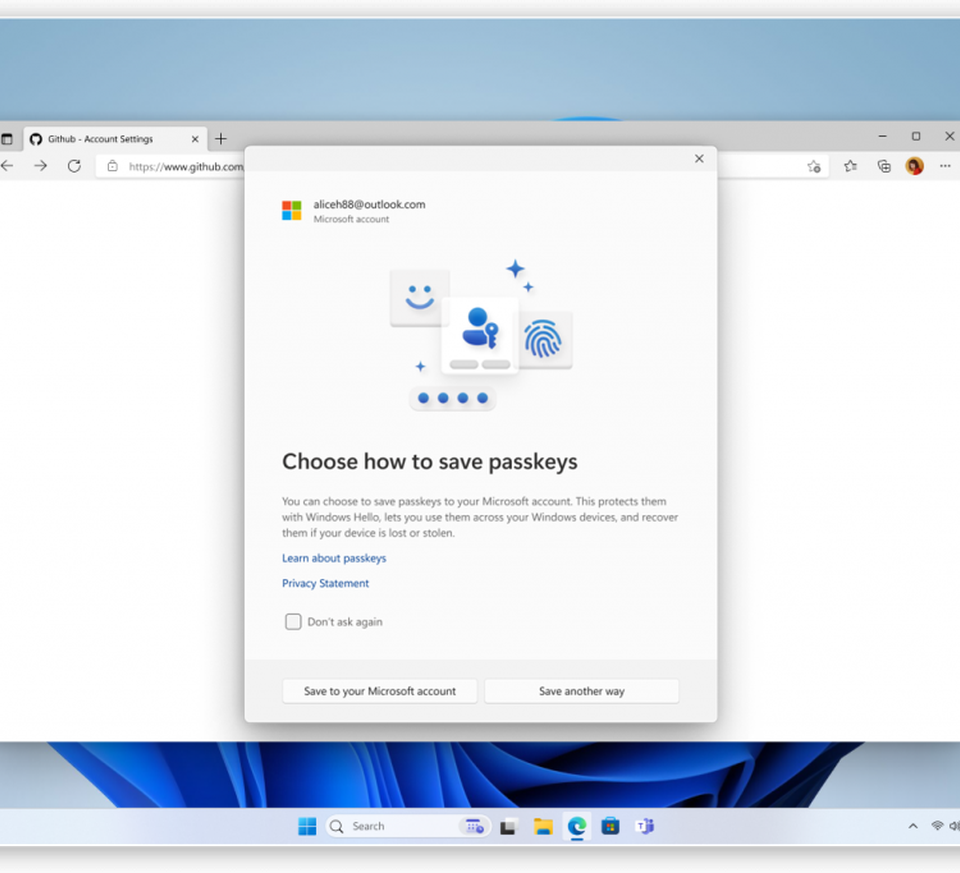960x873 pixels.
Task: Open the Learn about passkeys link
Action: point(334,558)
